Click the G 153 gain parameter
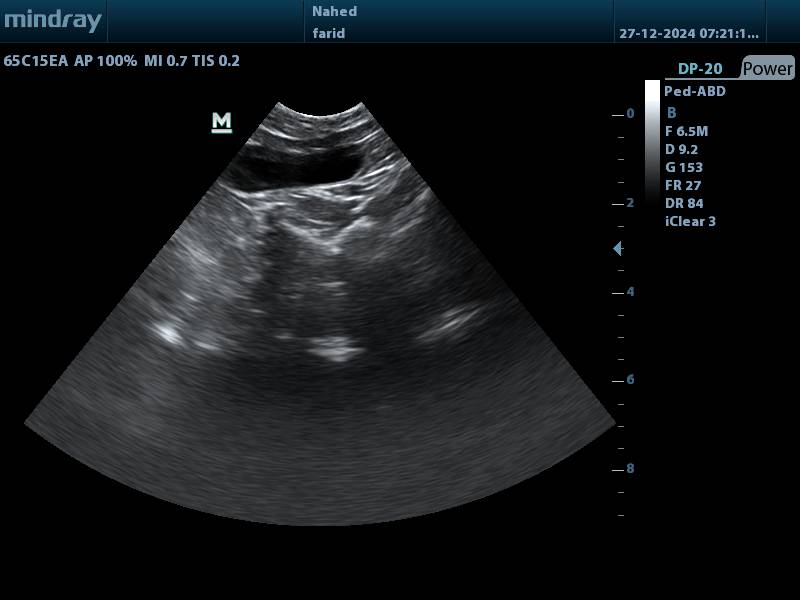 pos(684,167)
